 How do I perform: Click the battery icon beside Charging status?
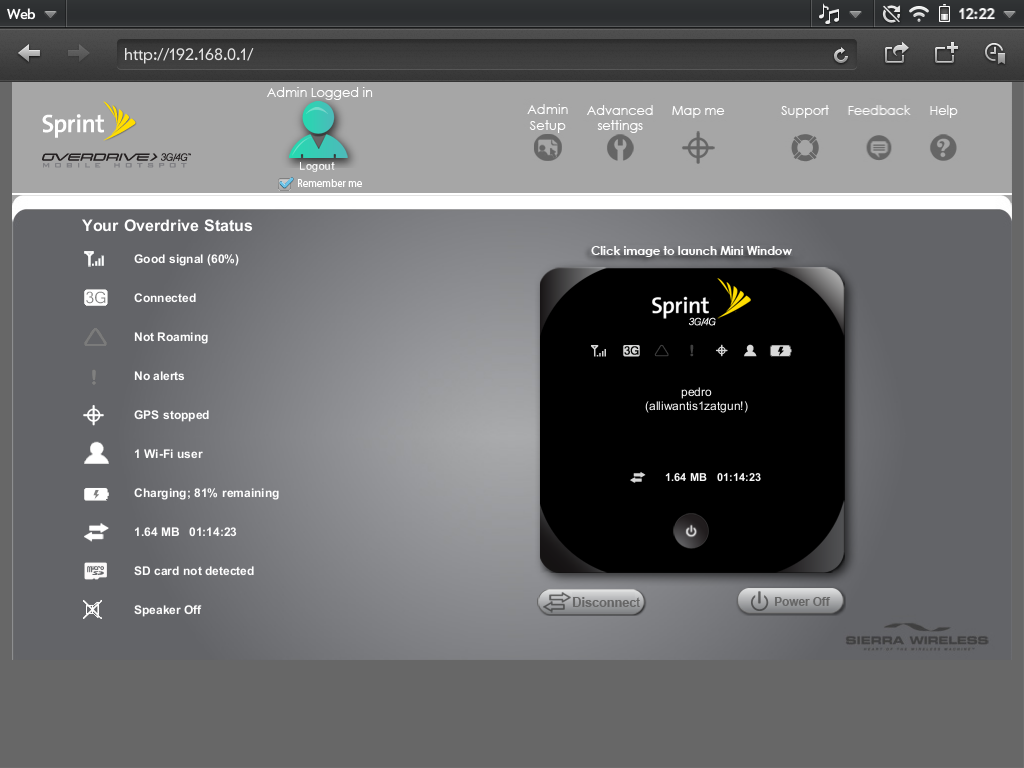click(x=96, y=494)
